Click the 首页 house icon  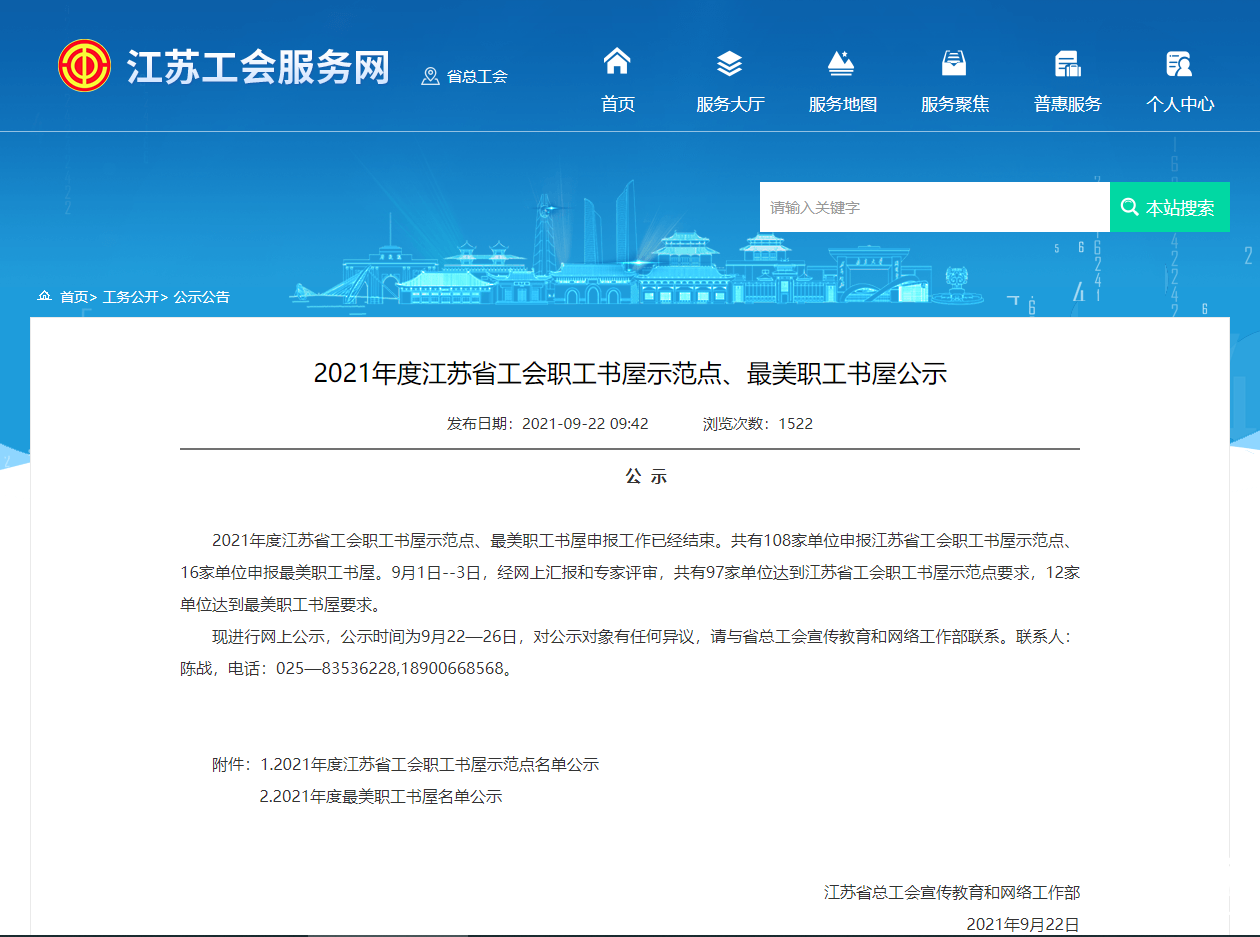coord(617,62)
